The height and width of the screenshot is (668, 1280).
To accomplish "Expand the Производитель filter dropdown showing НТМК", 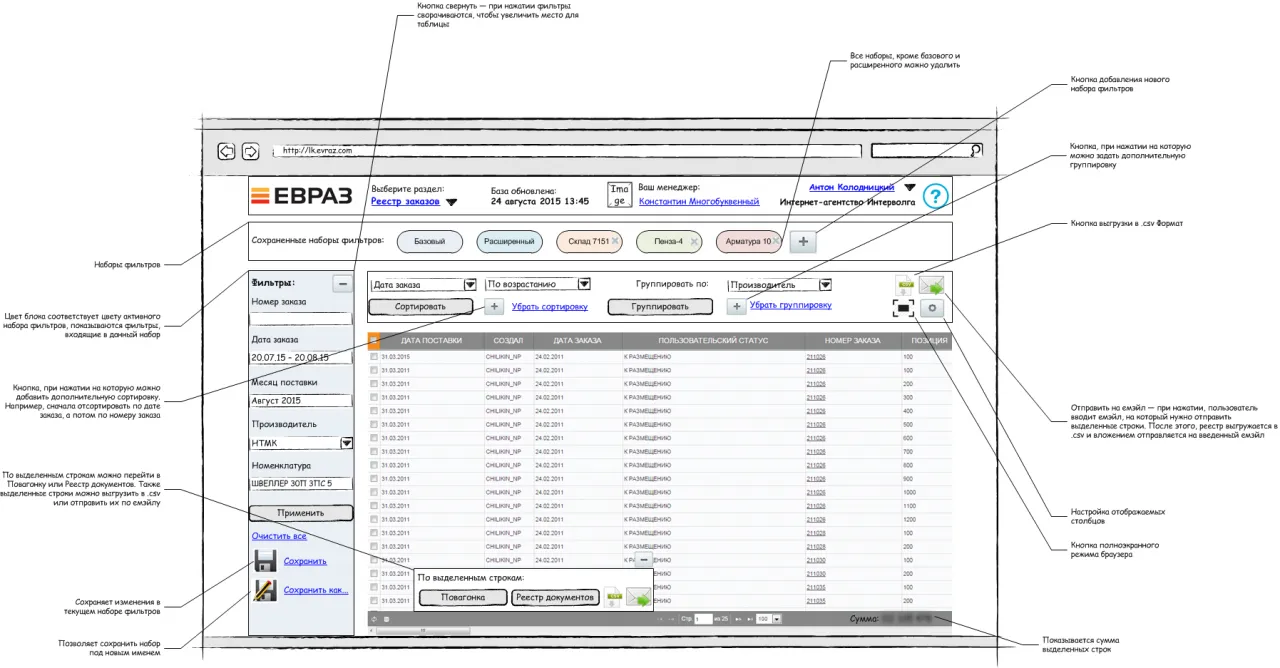I will point(346,443).
